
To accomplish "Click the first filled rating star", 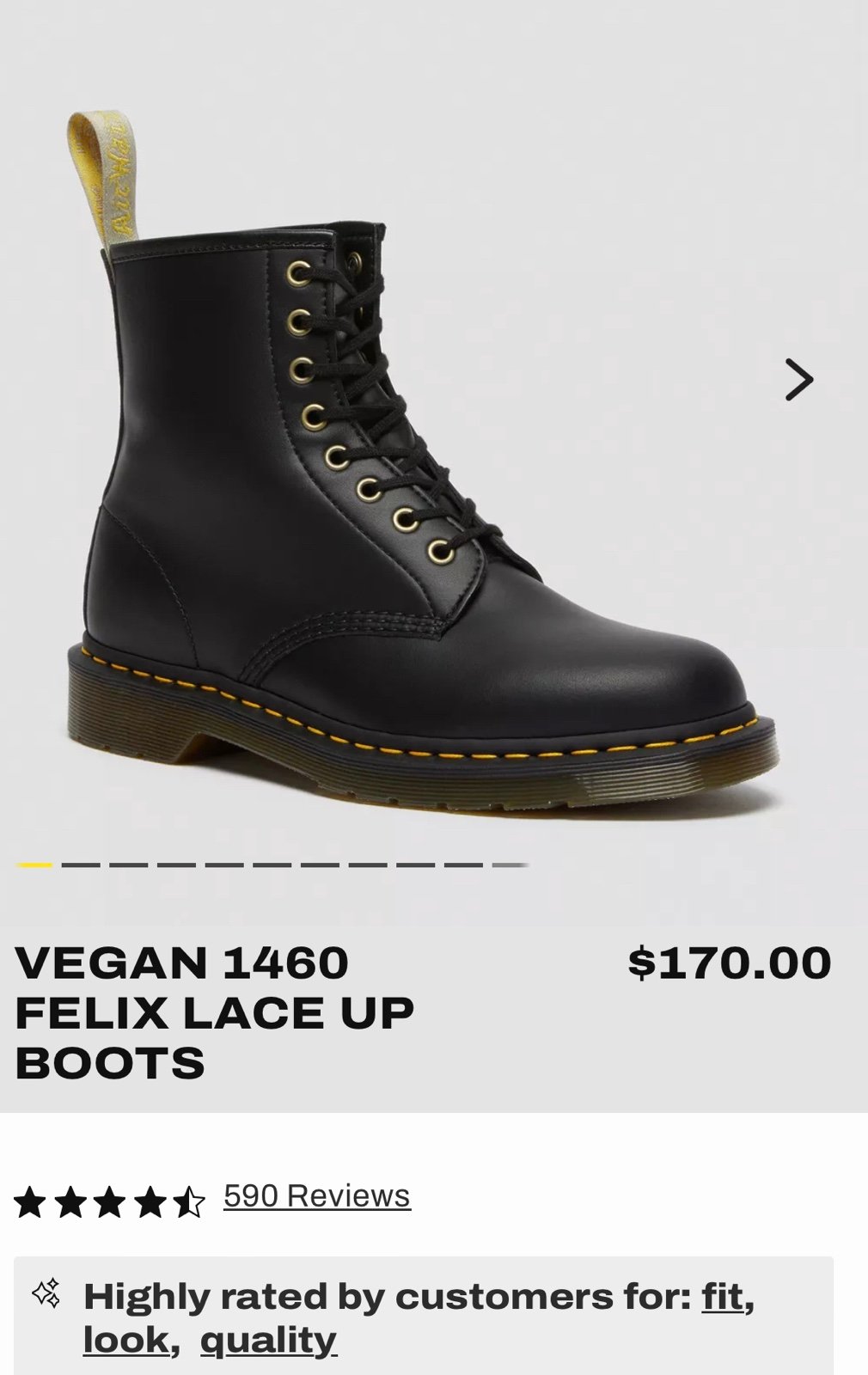I will [30, 1201].
